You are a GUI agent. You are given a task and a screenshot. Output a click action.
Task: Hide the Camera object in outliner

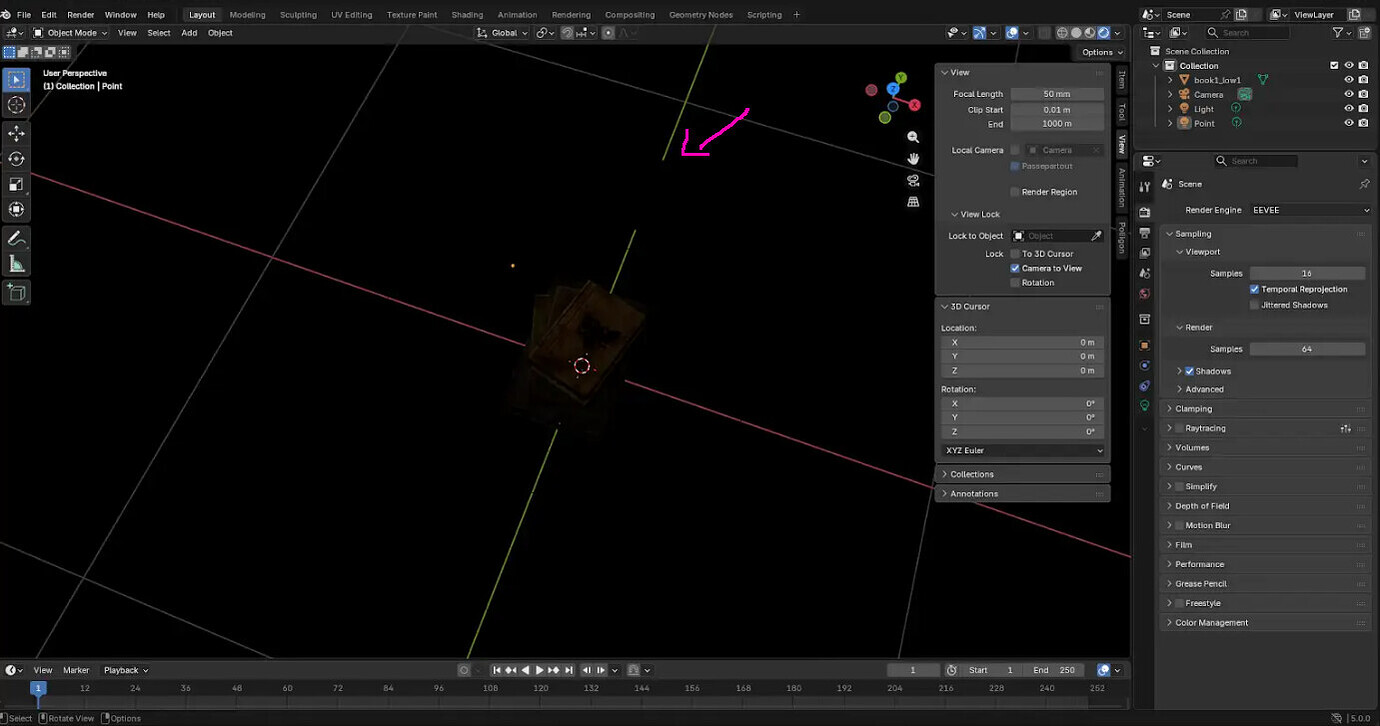(1348, 94)
